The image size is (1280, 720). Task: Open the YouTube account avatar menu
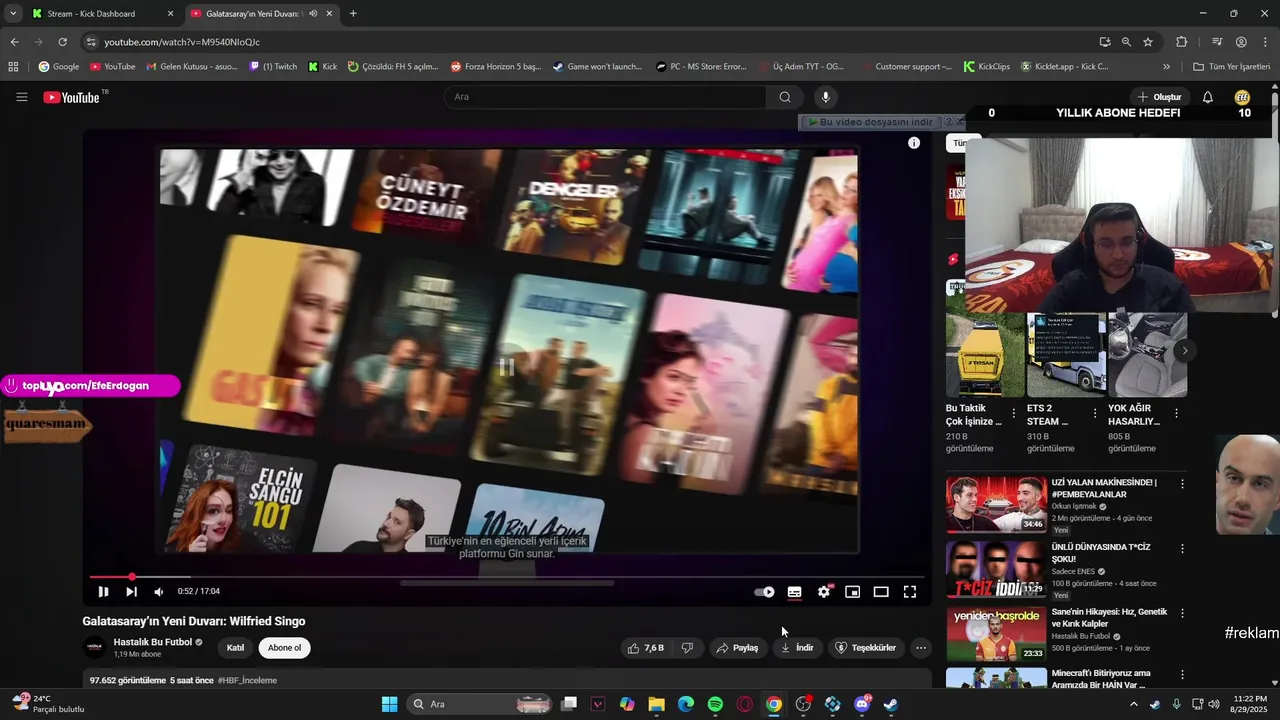click(1242, 97)
